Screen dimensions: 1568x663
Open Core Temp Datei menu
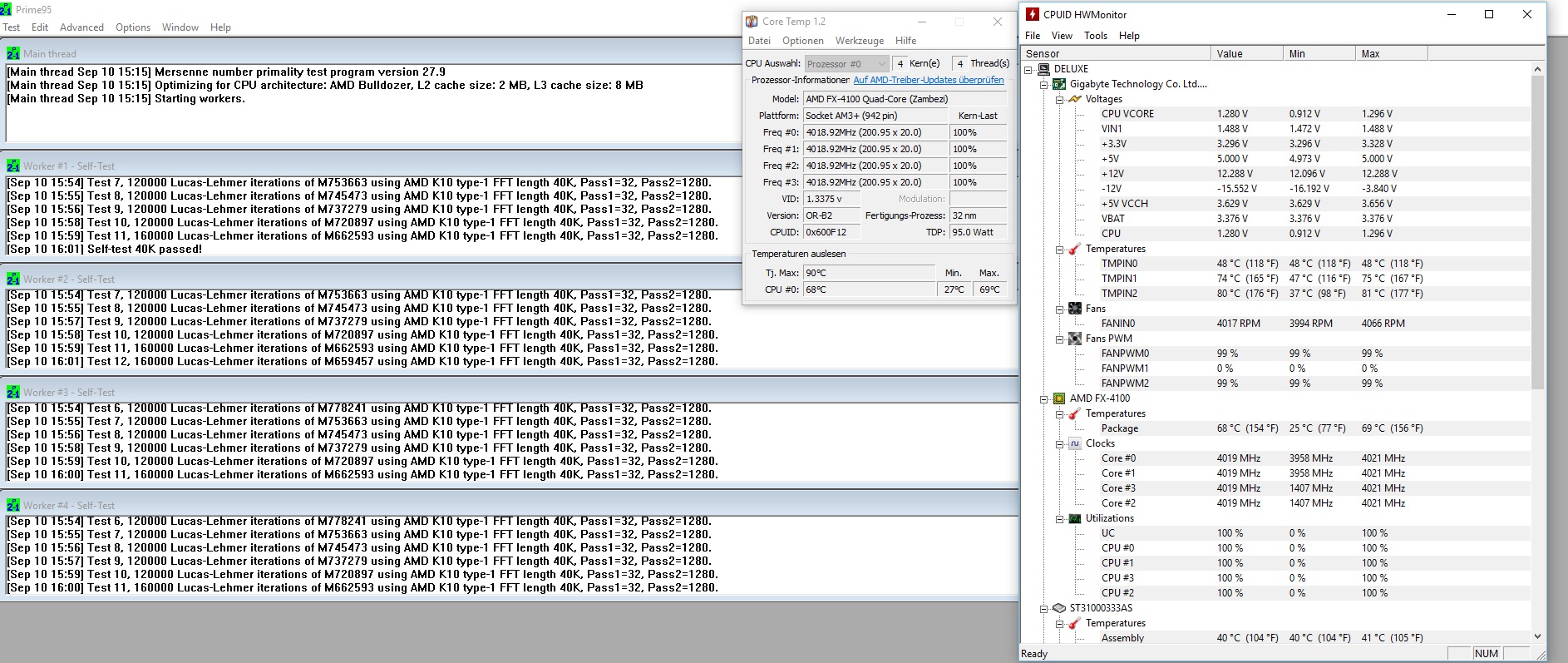[759, 41]
